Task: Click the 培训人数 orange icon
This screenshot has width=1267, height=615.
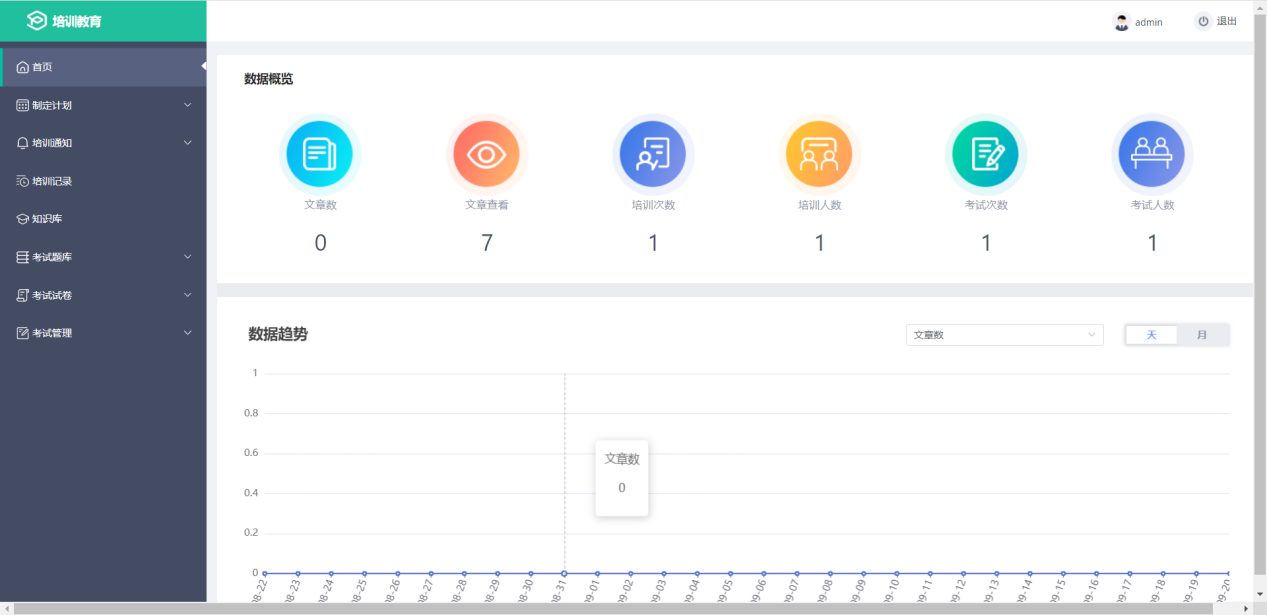Action: [x=819, y=155]
